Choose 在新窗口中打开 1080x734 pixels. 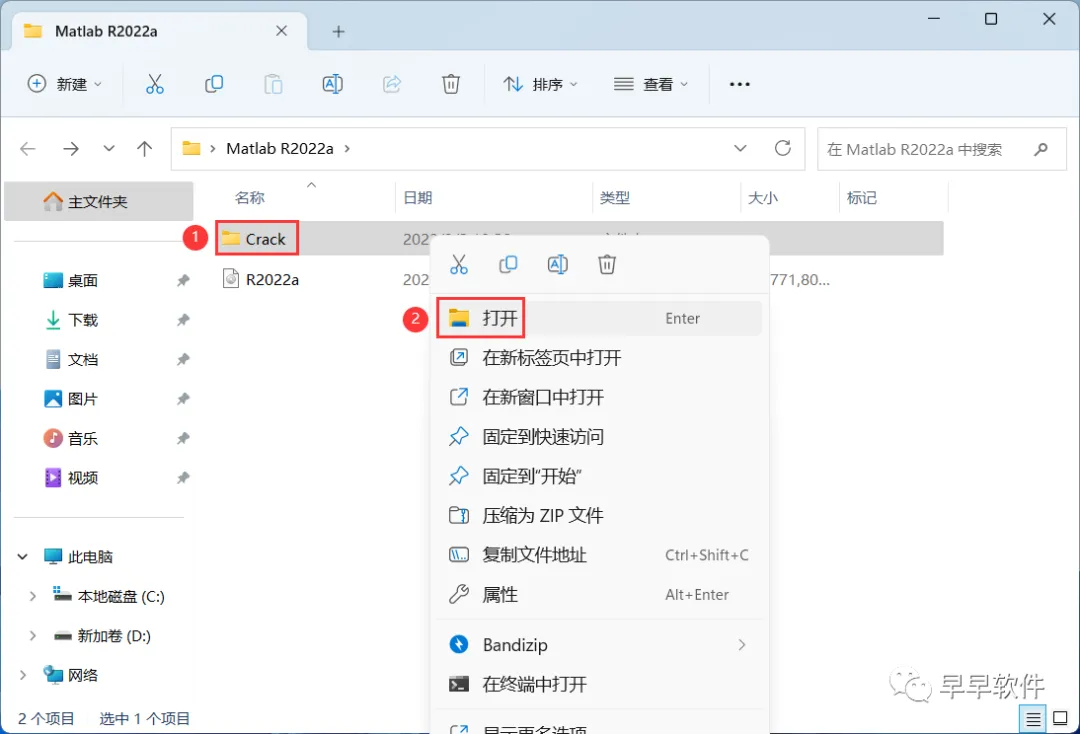point(599,397)
